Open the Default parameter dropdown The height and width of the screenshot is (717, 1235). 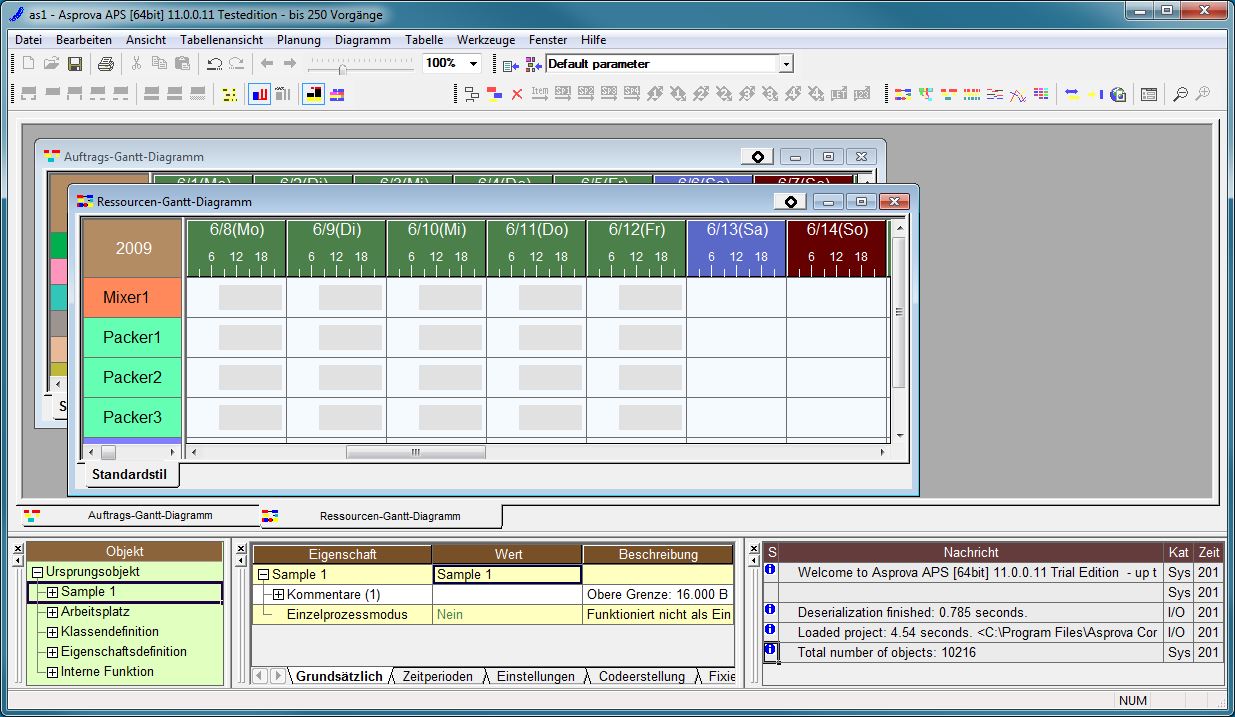pos(785,64)
